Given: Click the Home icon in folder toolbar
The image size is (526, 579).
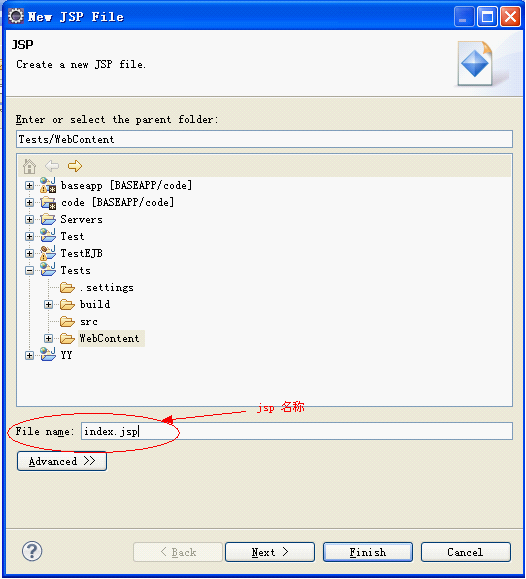Looking at the screenshot, I should pos(29,166).
